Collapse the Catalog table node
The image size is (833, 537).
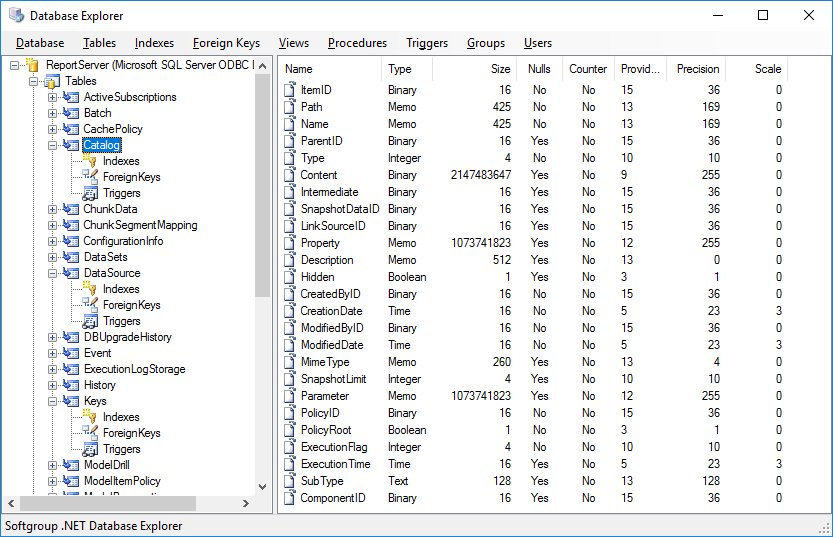[x=52, y=145]
